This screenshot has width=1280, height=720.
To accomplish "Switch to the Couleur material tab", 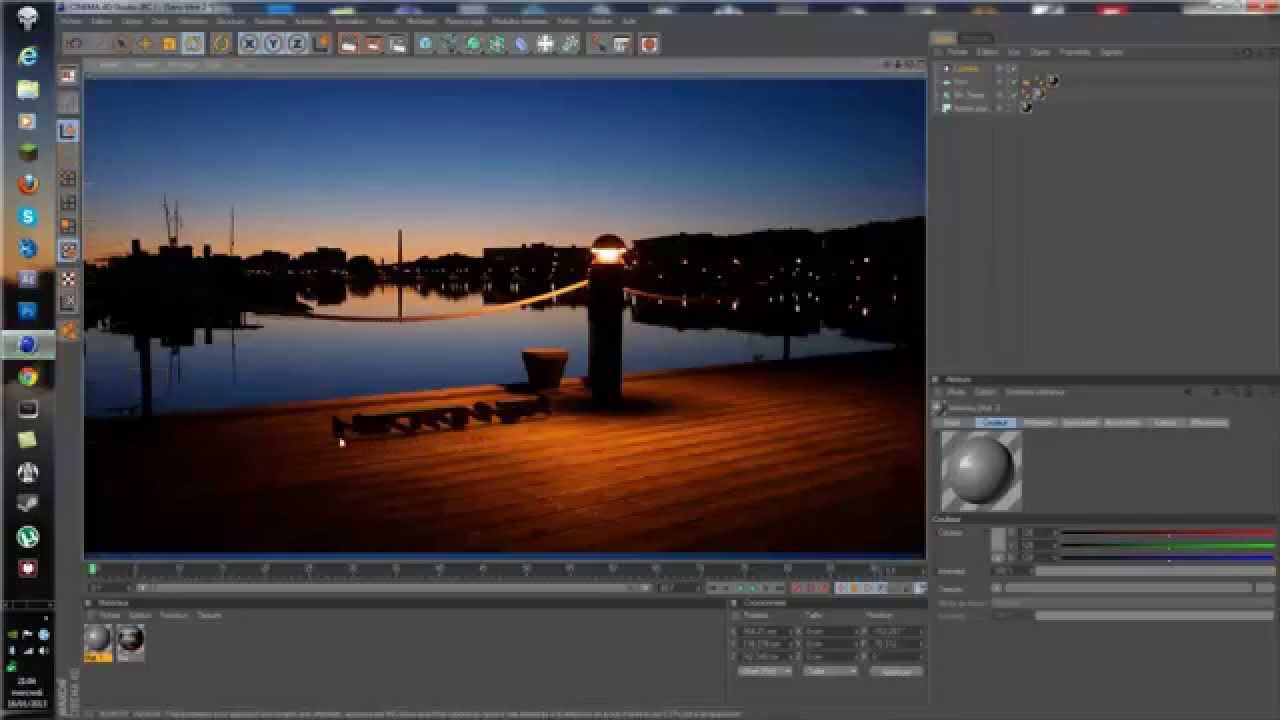I will 995,423.
